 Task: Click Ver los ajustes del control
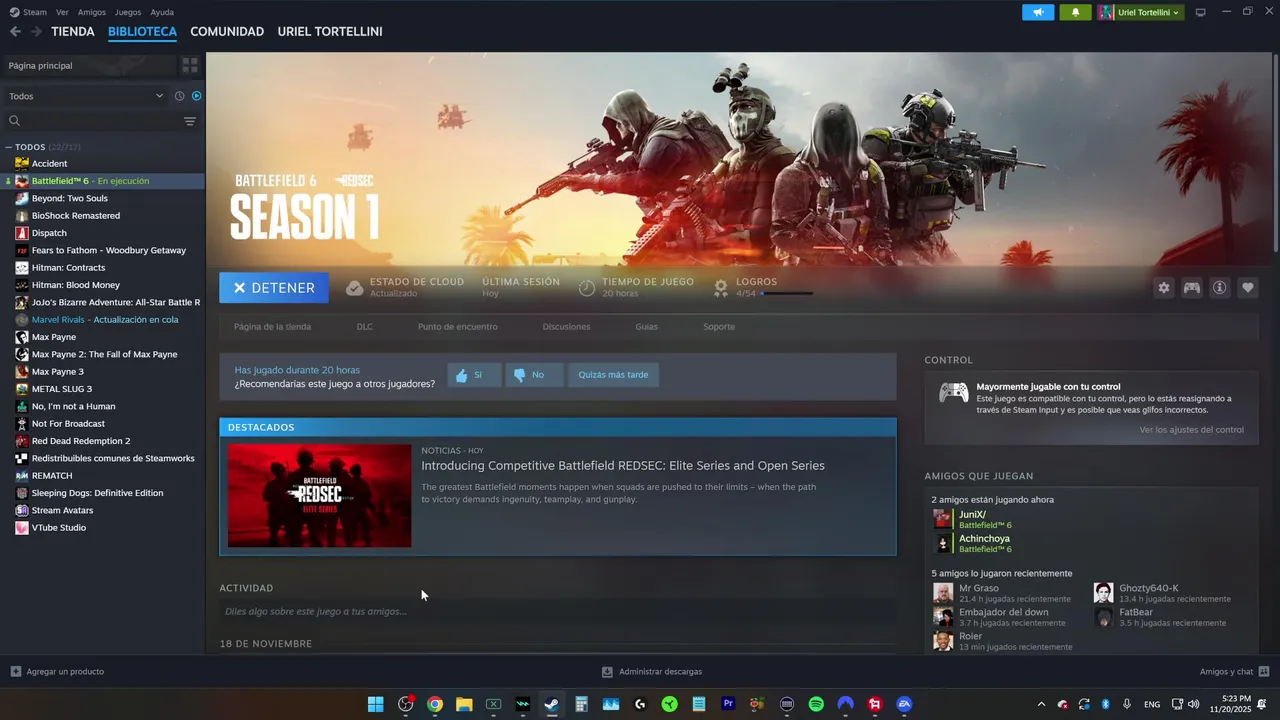(x=1191, y=430)
